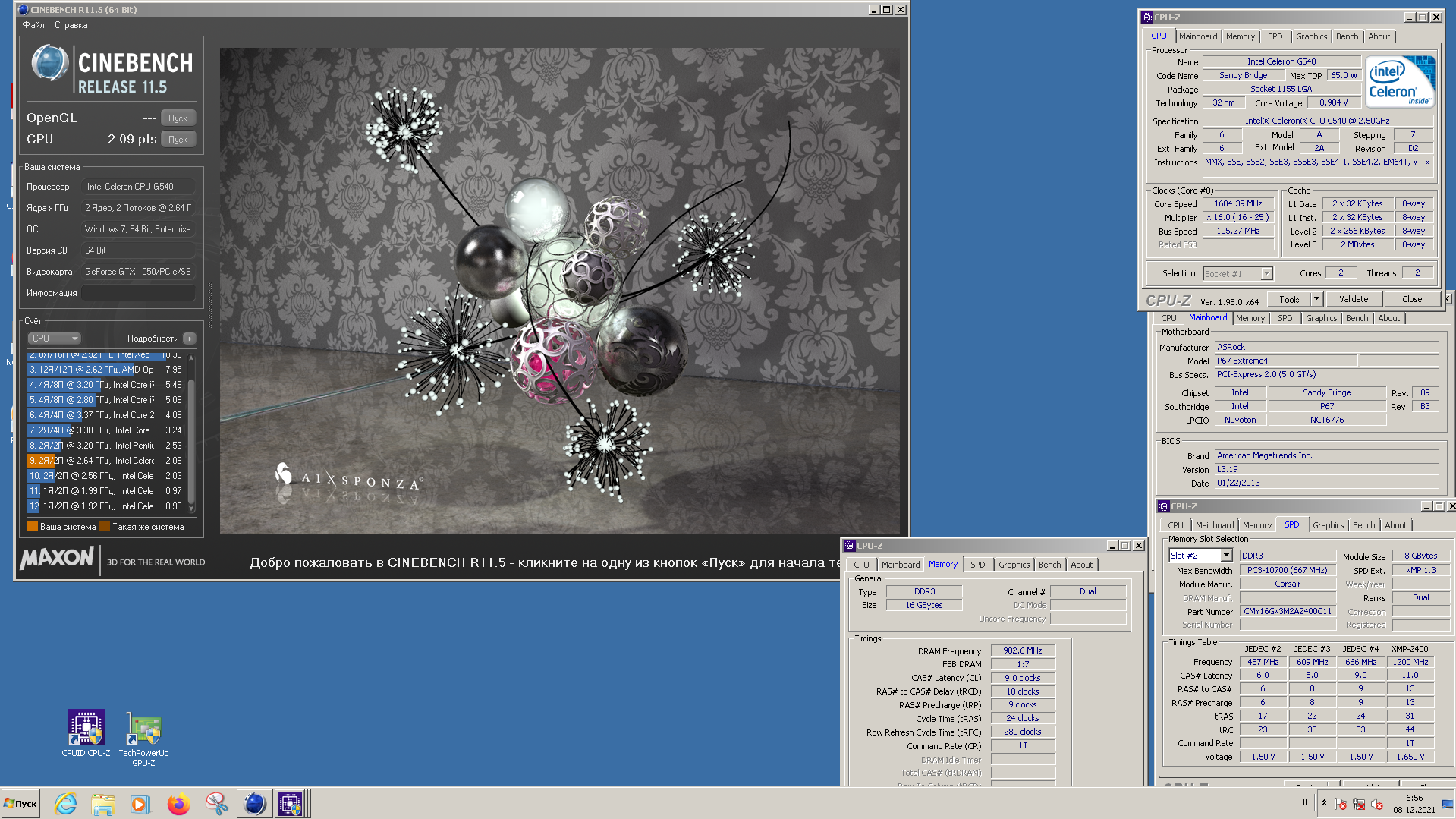The height and width of the screenshot is (819, 1456).
Task: Open Memory tab in CPU-Z Mainboard window
Action: pyautogui.click(x=1250, y=319)
